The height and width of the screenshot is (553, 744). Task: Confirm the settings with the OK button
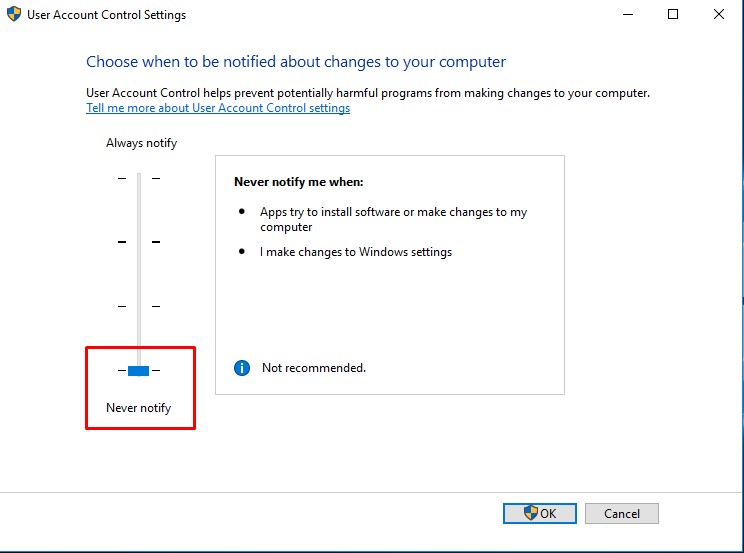tap(540, 513)
